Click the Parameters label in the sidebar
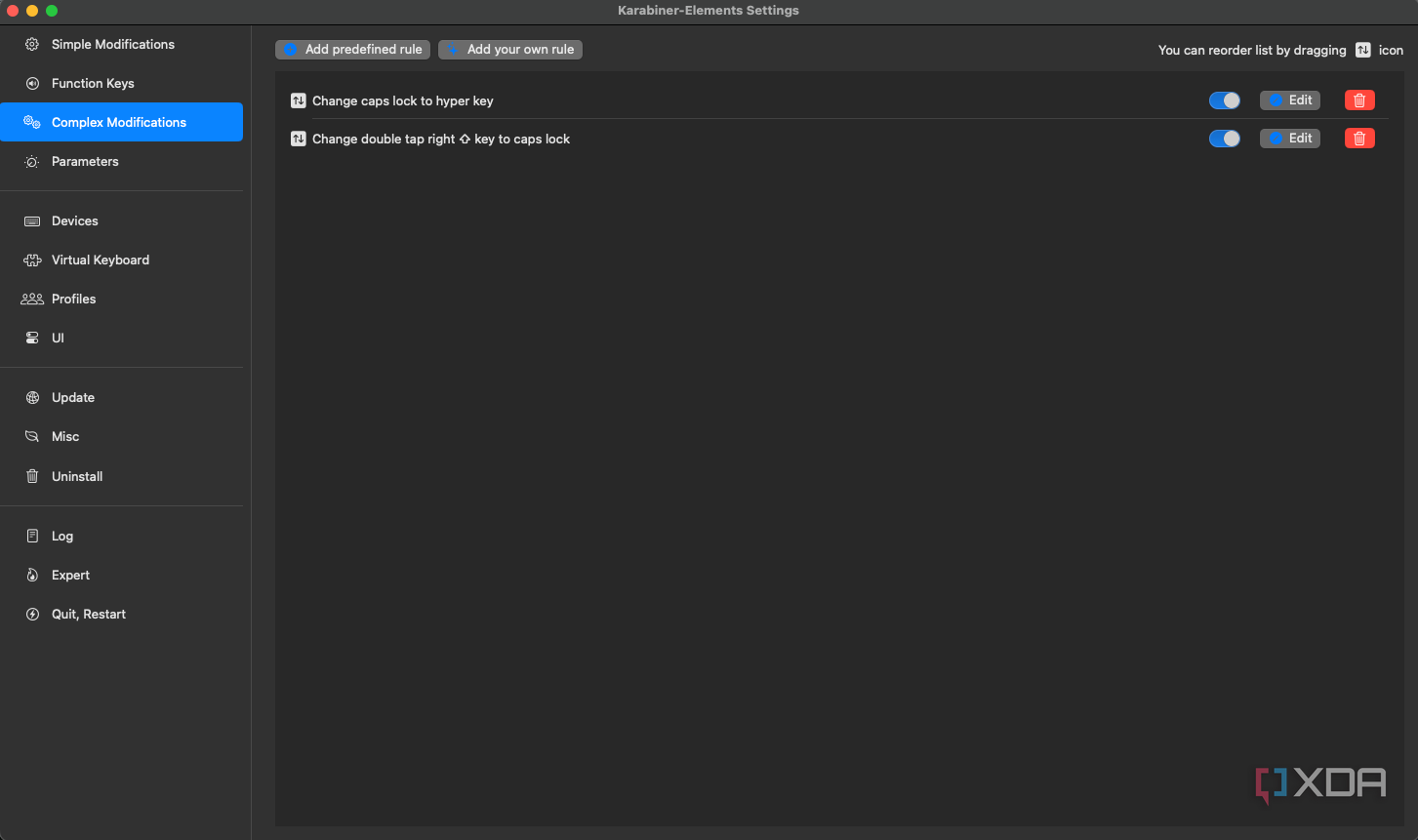 (85, 161)
